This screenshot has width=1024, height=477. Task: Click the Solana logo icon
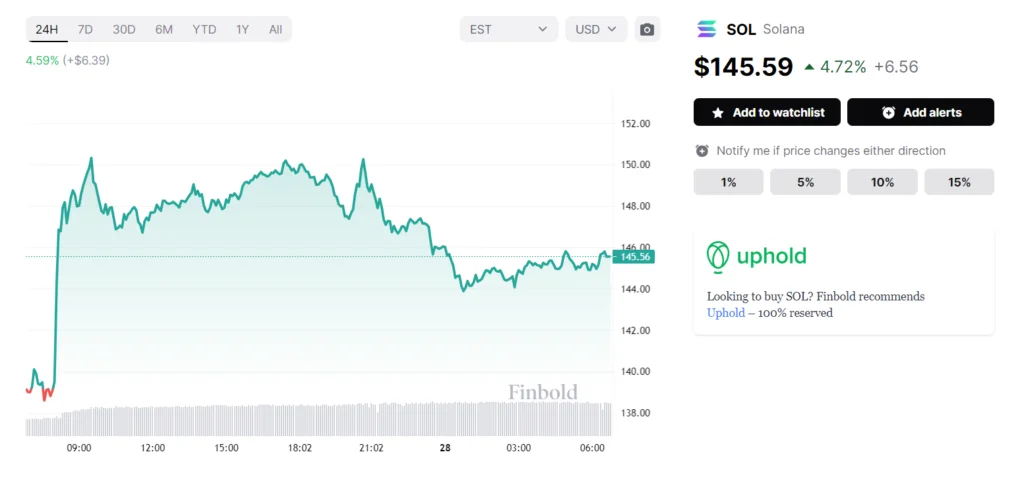706,29
